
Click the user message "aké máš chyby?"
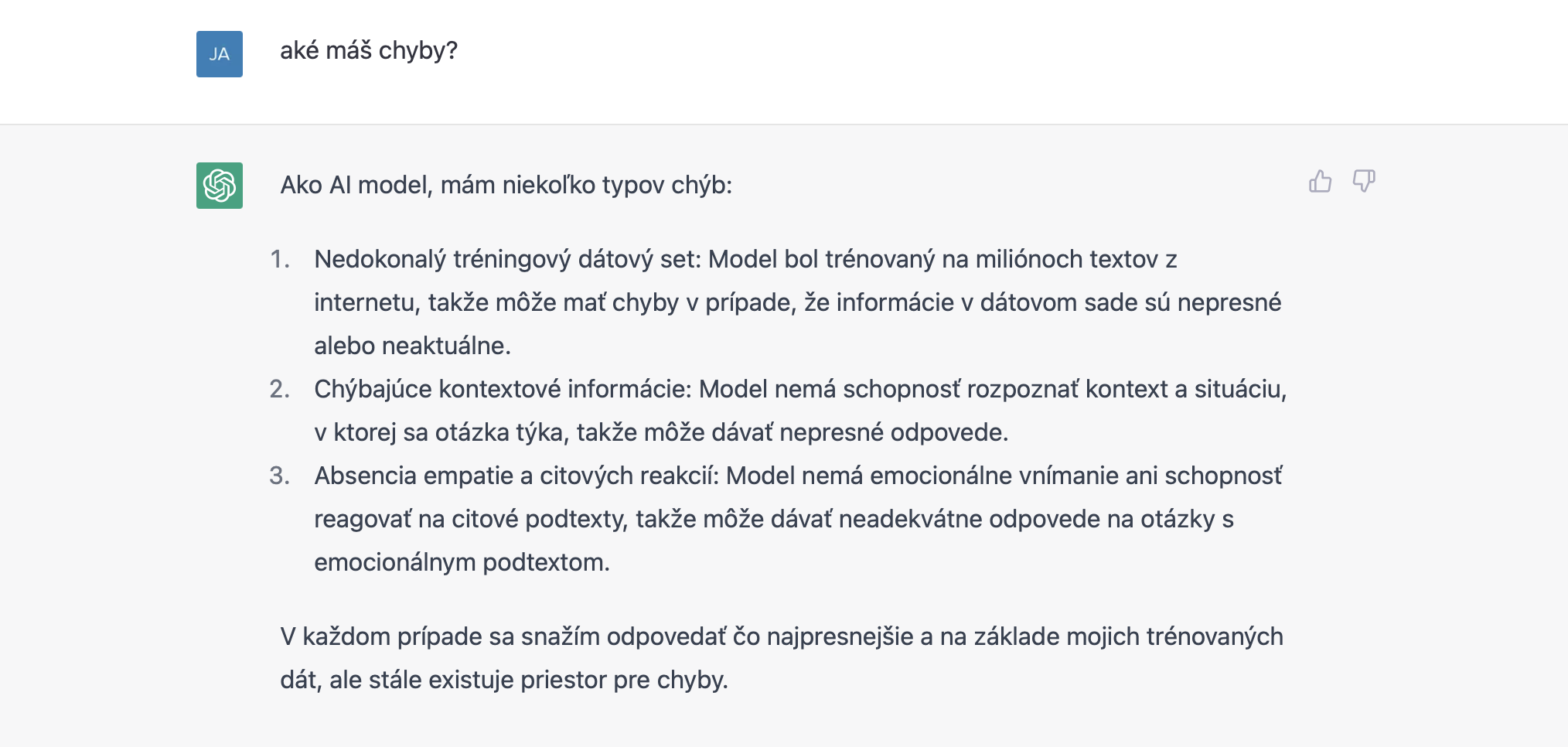[369, 51]
